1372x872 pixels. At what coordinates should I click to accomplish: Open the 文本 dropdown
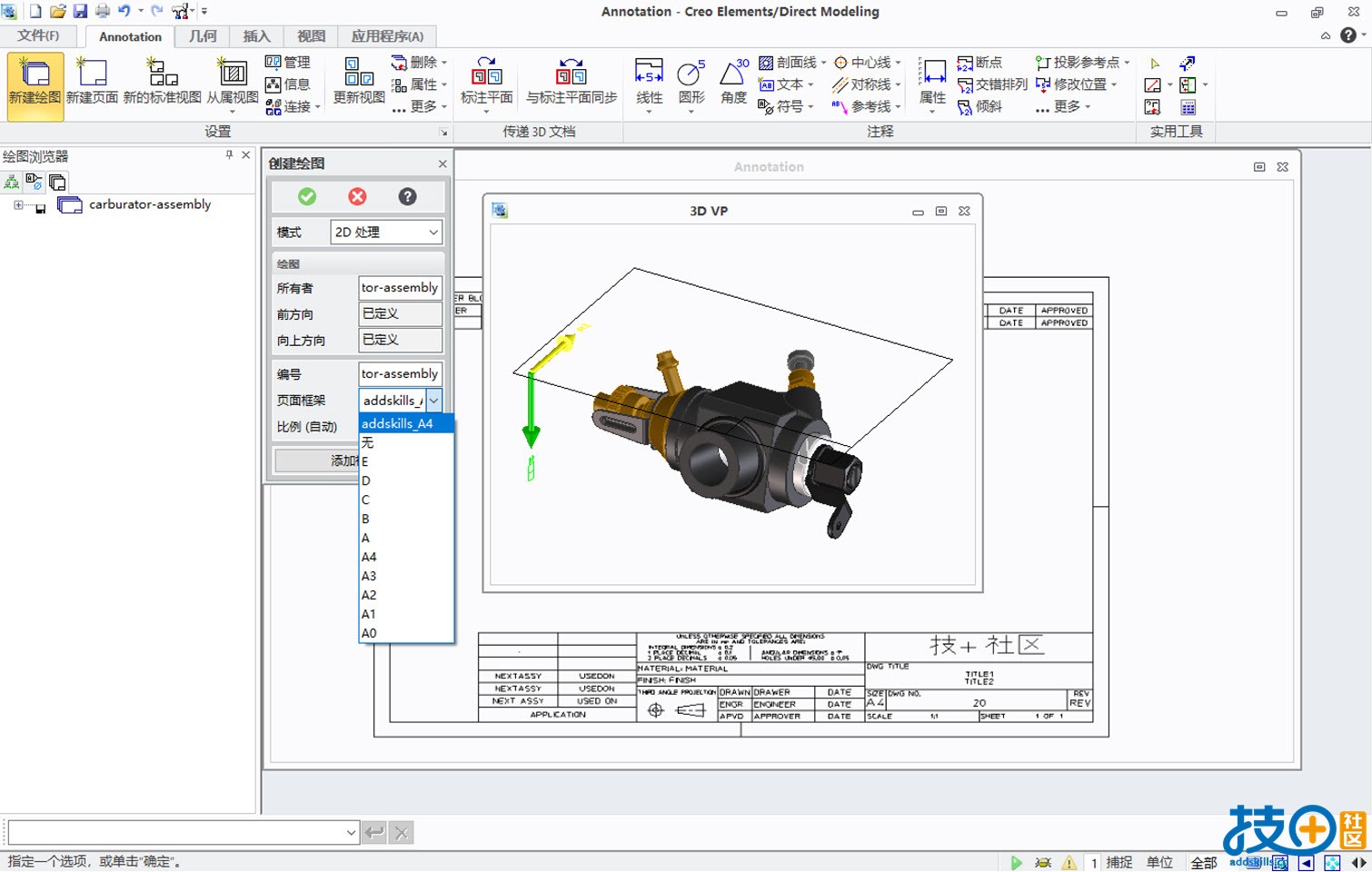(x=810, y=84)
